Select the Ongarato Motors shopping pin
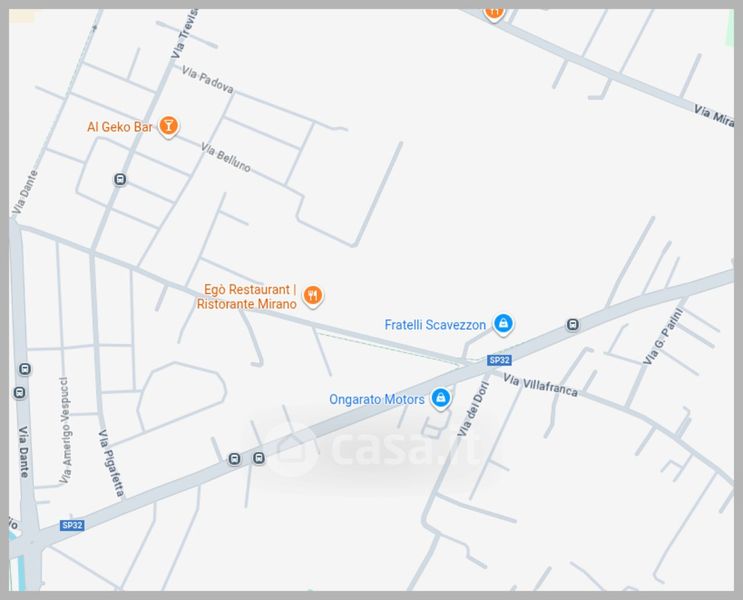The image size is (743, 600). point(441,398)
